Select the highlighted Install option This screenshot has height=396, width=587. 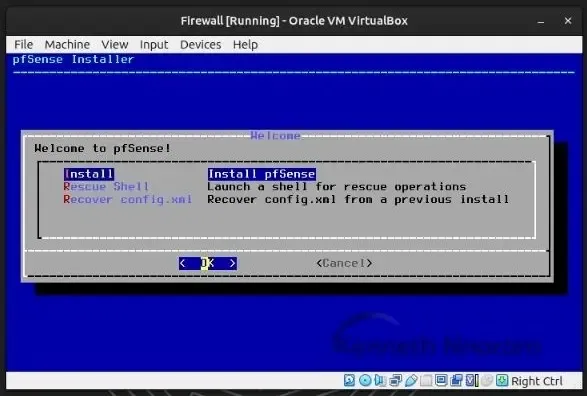tap(89, 174)
